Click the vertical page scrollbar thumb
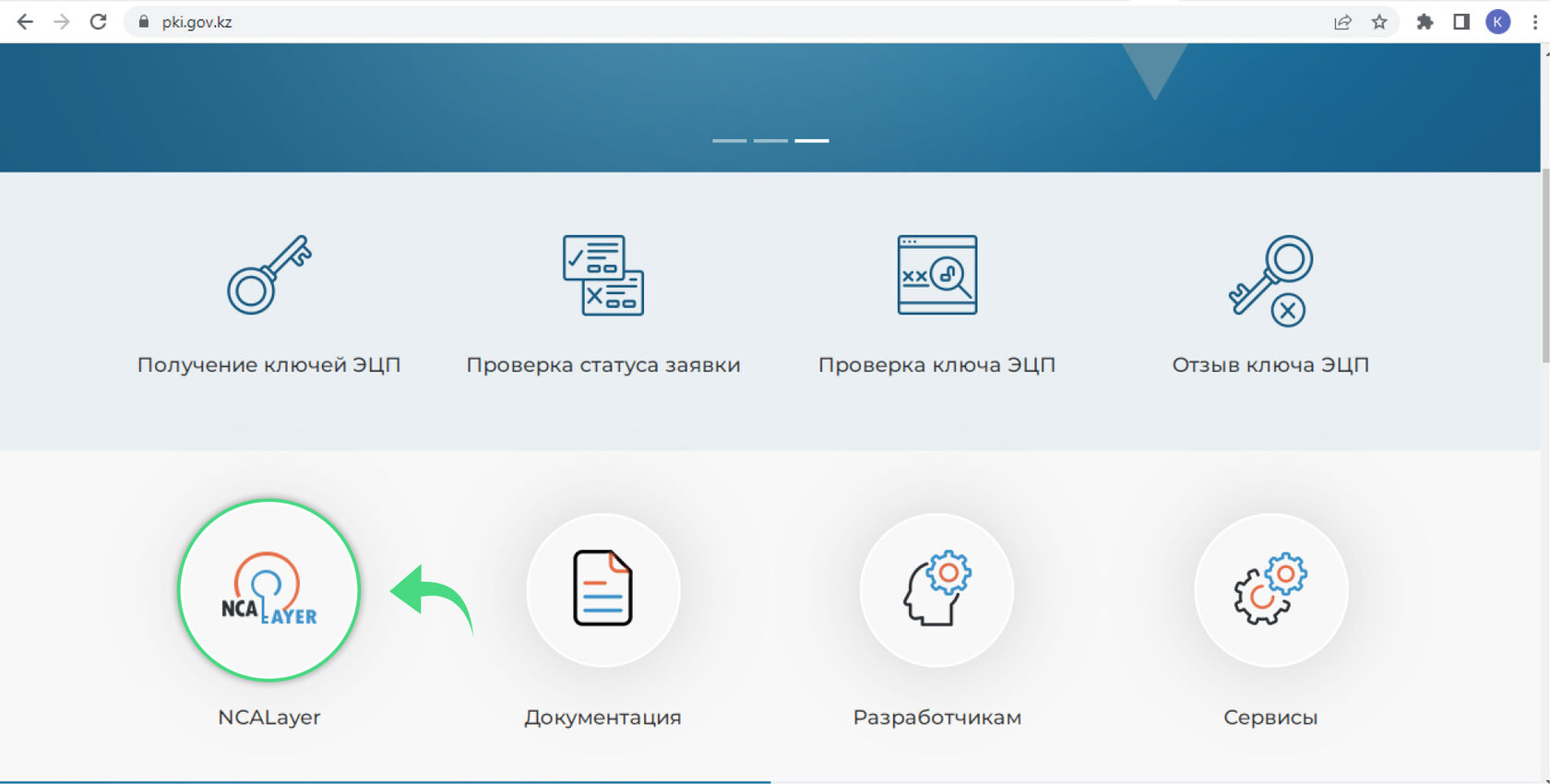 [1545, 267]
